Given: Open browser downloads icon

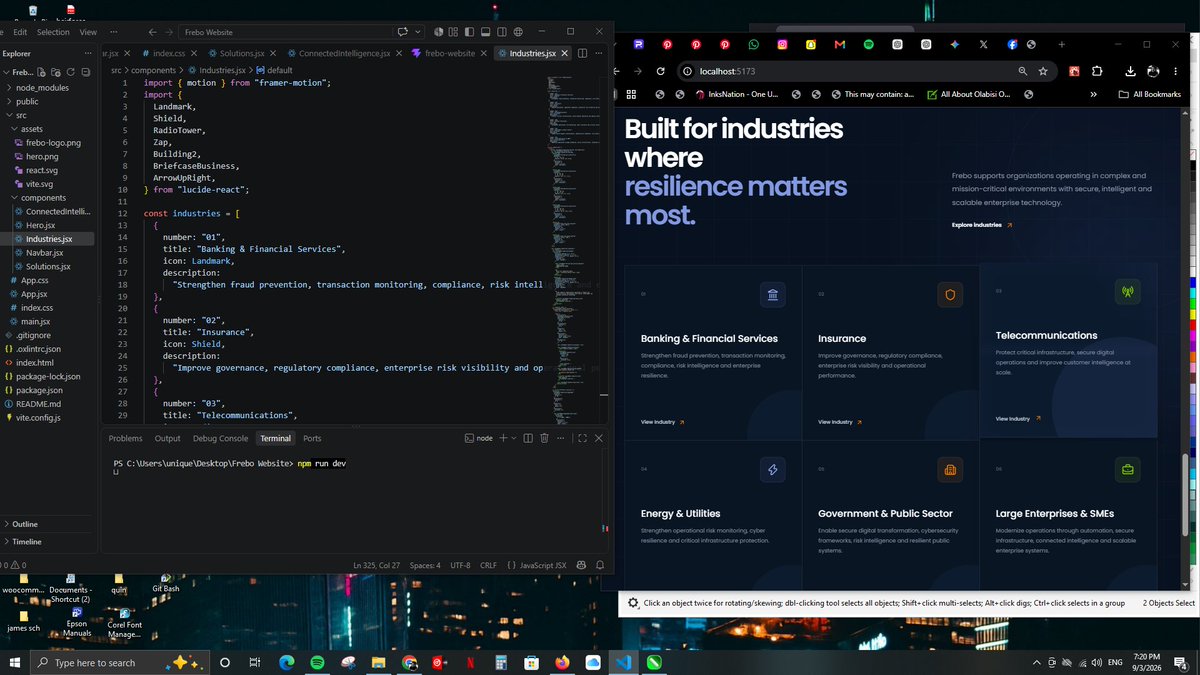Looking at the screenshot, I should (x=1130, y=71).
